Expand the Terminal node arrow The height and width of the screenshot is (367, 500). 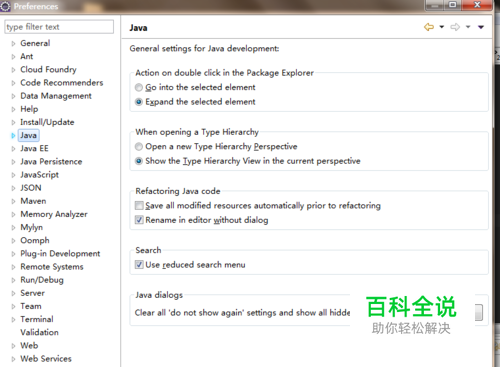click(13, 320)
